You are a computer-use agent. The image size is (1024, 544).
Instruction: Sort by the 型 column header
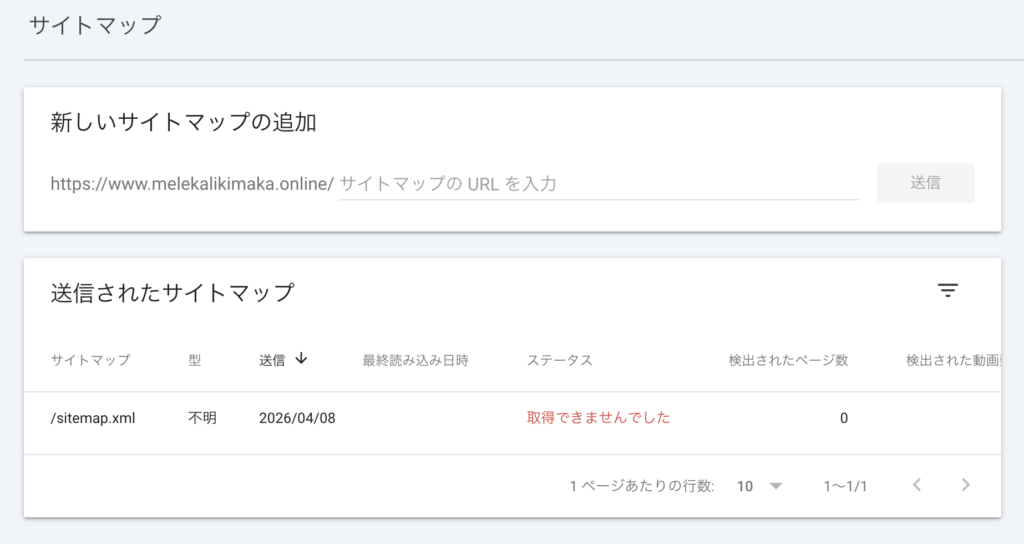(x=194, y=360)
